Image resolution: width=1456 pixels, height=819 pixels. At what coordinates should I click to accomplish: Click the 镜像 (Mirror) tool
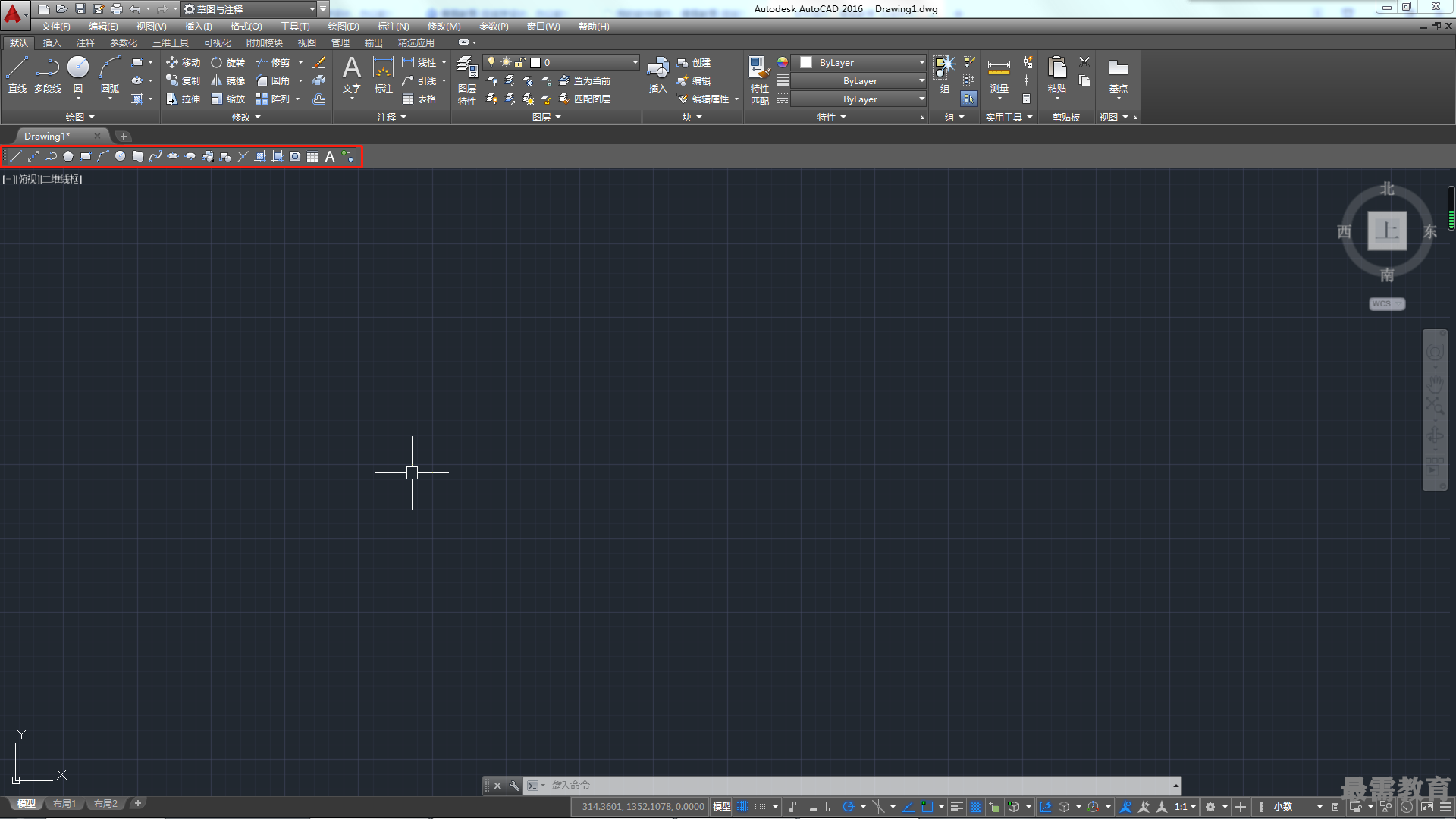pos(227,80)
